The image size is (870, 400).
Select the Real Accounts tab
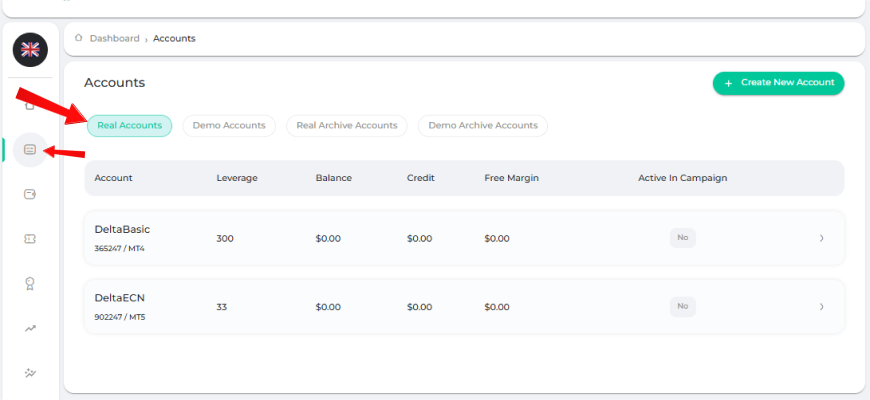[129, 125]
